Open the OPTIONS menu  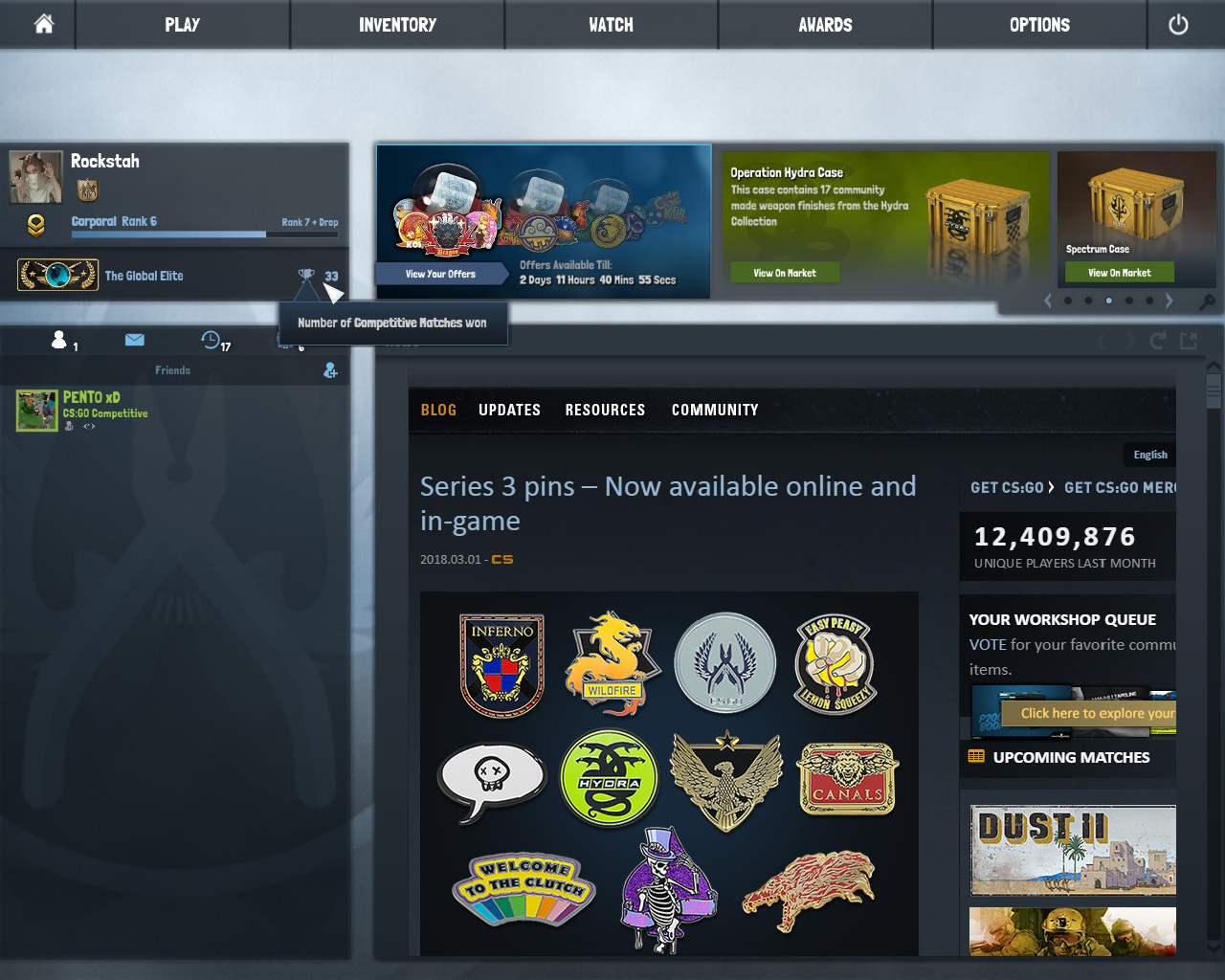(1039, 25)
